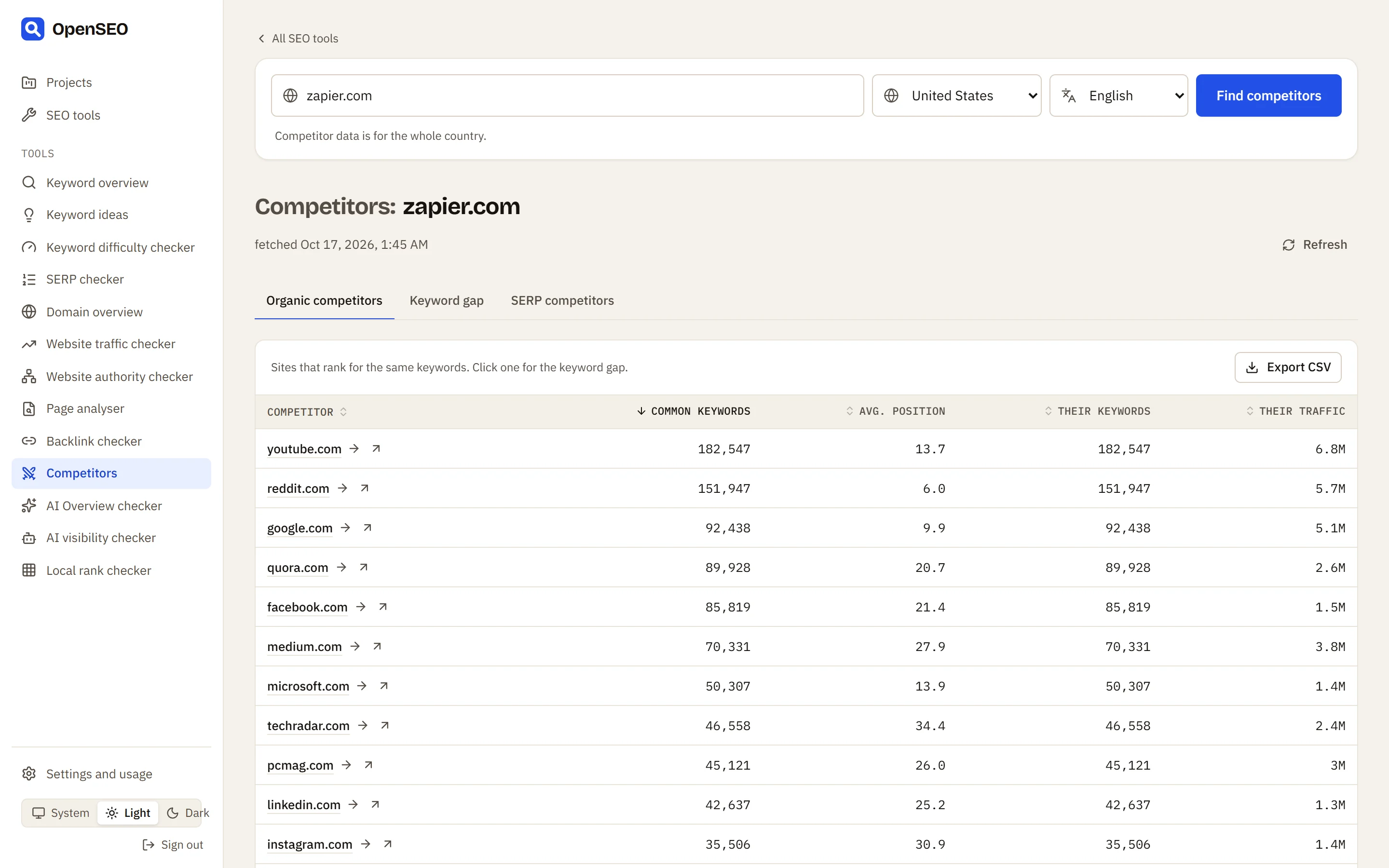This screenshot has width=1389, height=868.
Task: Click keyword gap arrow for medium.com
Action: pyautogui.click(x=355, y=646)
